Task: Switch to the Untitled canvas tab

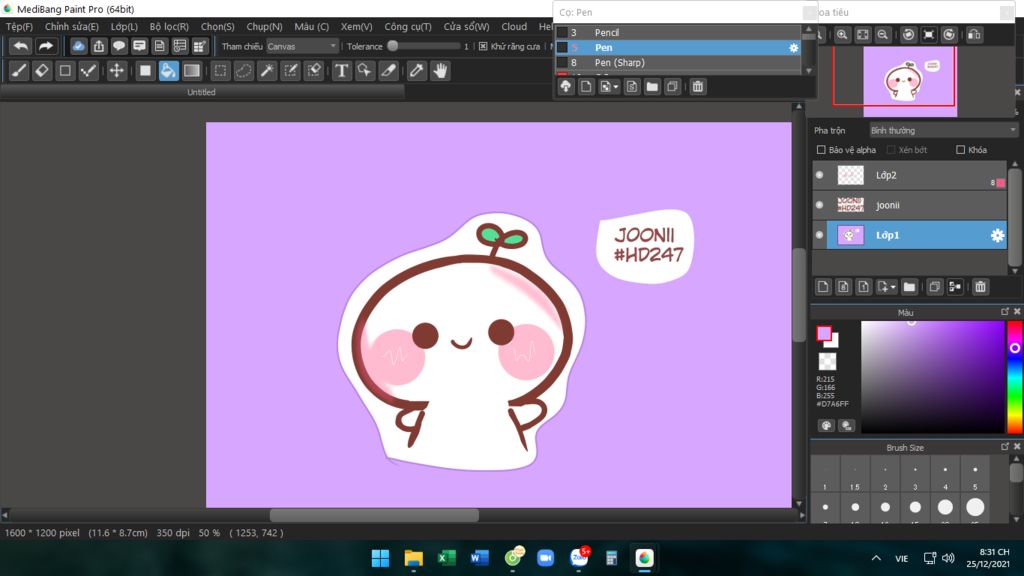Action: [x=201, y=92]
